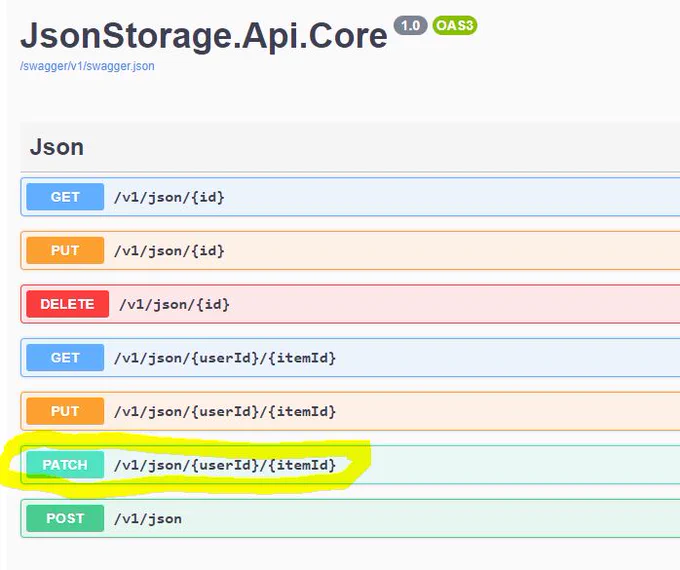Expand PATCH /v1/json/{userId}/{itemId} path
Image resolution: width=680 pixels, height=570 pixels.
click(225, 465)
